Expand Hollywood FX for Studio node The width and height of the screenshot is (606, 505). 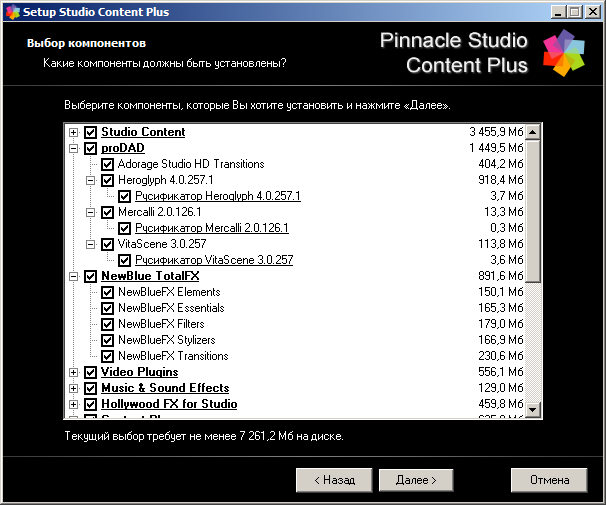(73, 405)
